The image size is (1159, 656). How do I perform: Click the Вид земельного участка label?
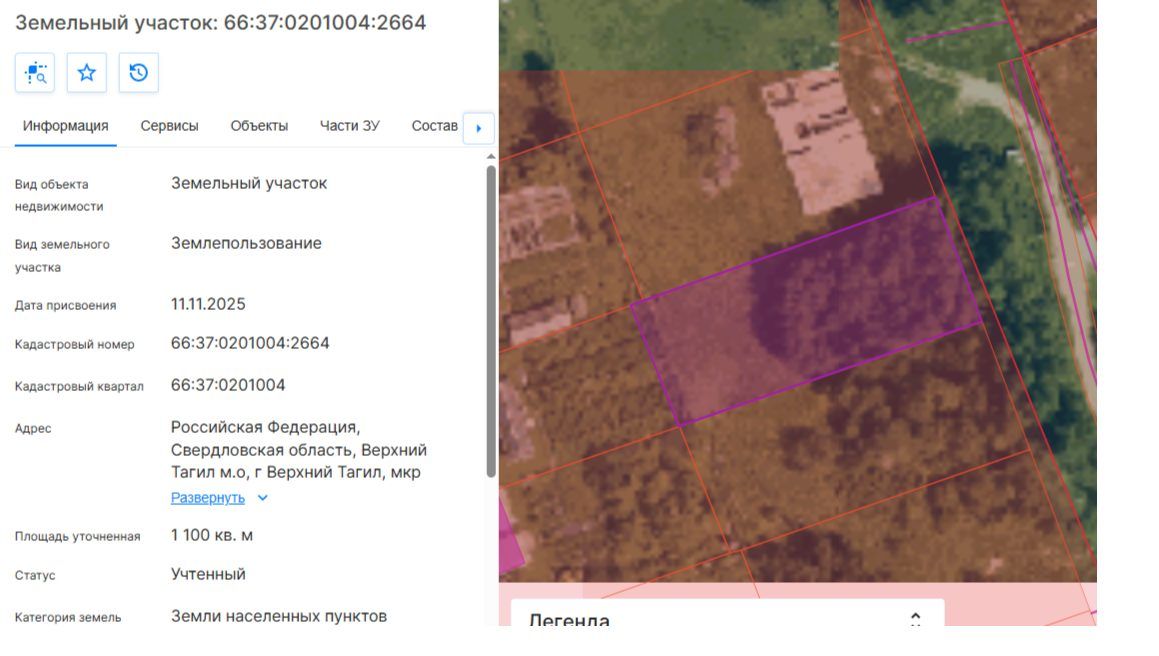(62, 256)
